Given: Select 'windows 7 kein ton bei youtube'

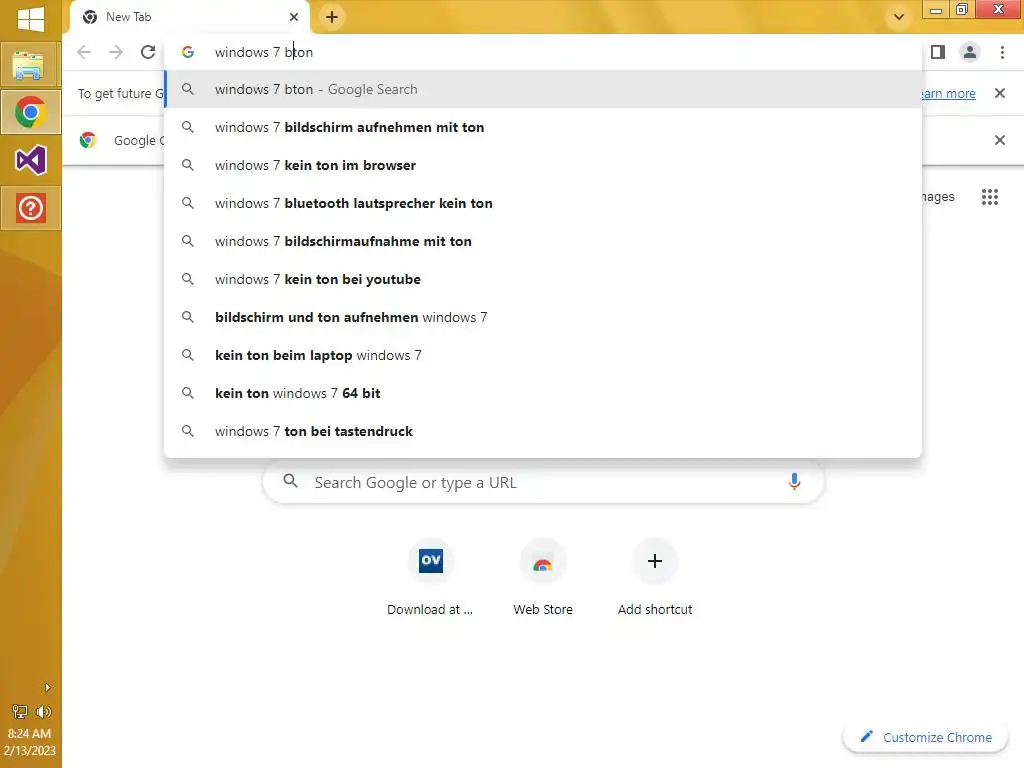Looking at the screenshot, I should click(543, 279).
